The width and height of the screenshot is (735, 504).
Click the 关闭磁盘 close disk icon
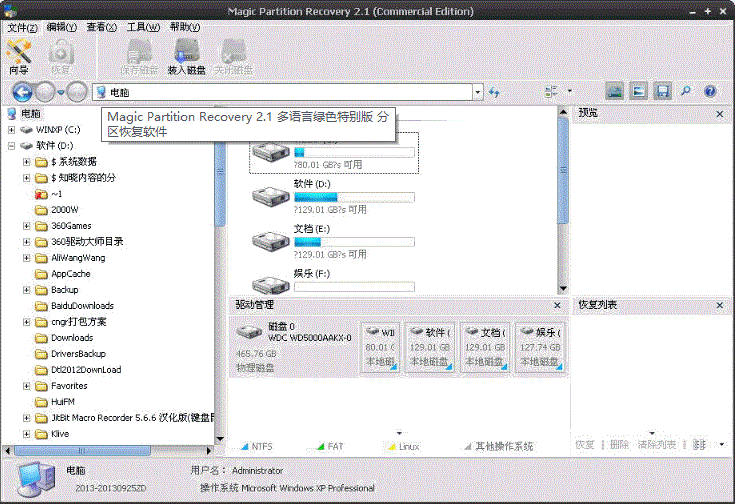point(233,57)
